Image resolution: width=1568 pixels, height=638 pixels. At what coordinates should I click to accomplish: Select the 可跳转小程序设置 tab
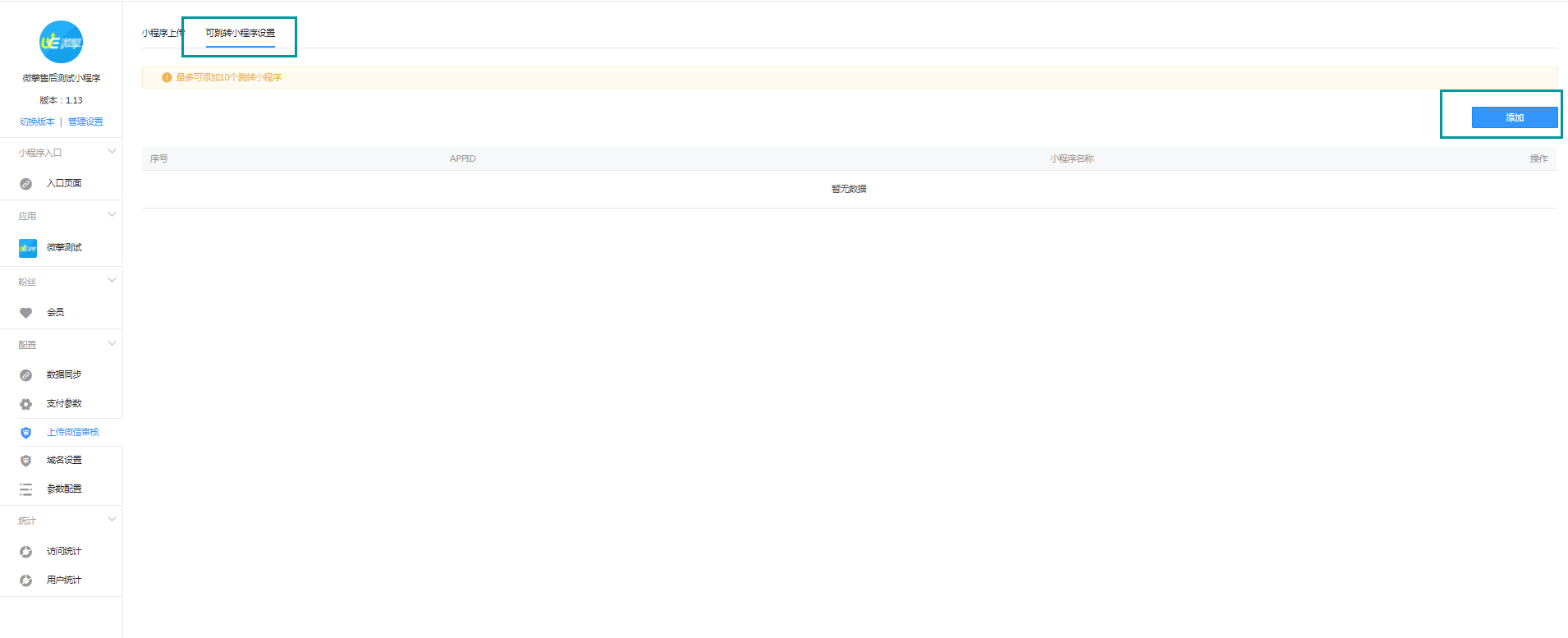[x=241, y=33]
